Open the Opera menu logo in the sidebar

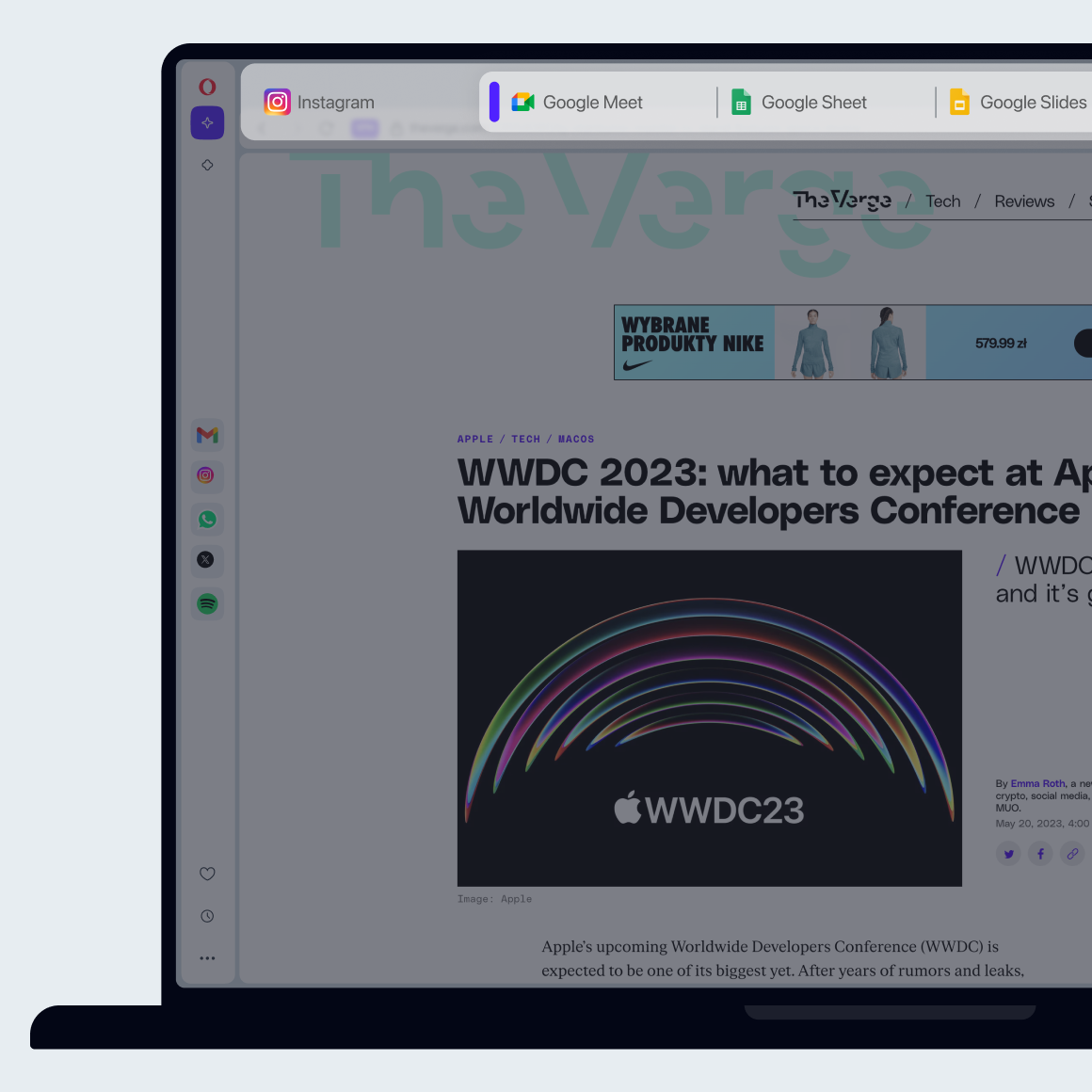tap(207, 87)
